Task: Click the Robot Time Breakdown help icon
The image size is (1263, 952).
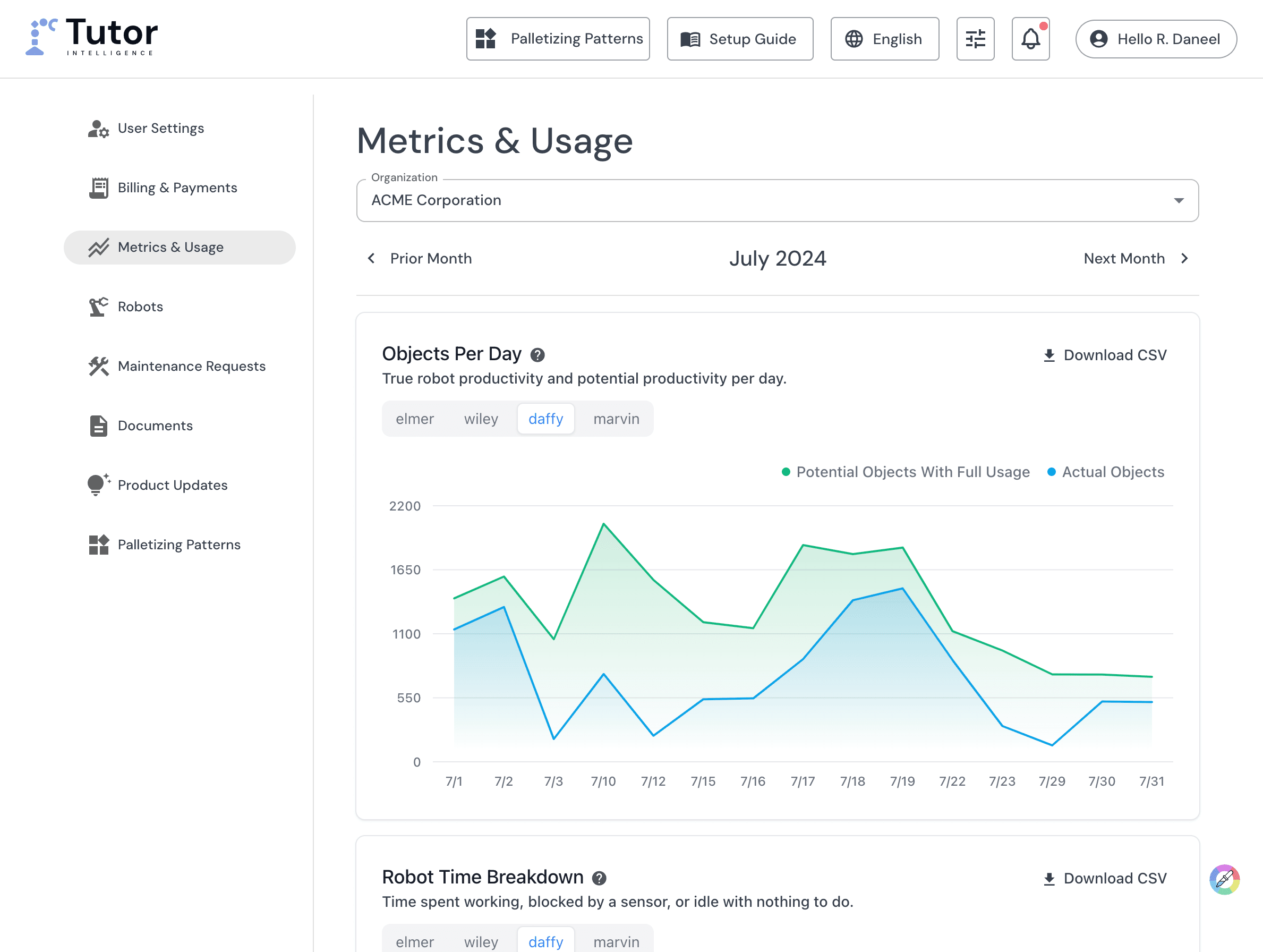Action: [599, 878]
